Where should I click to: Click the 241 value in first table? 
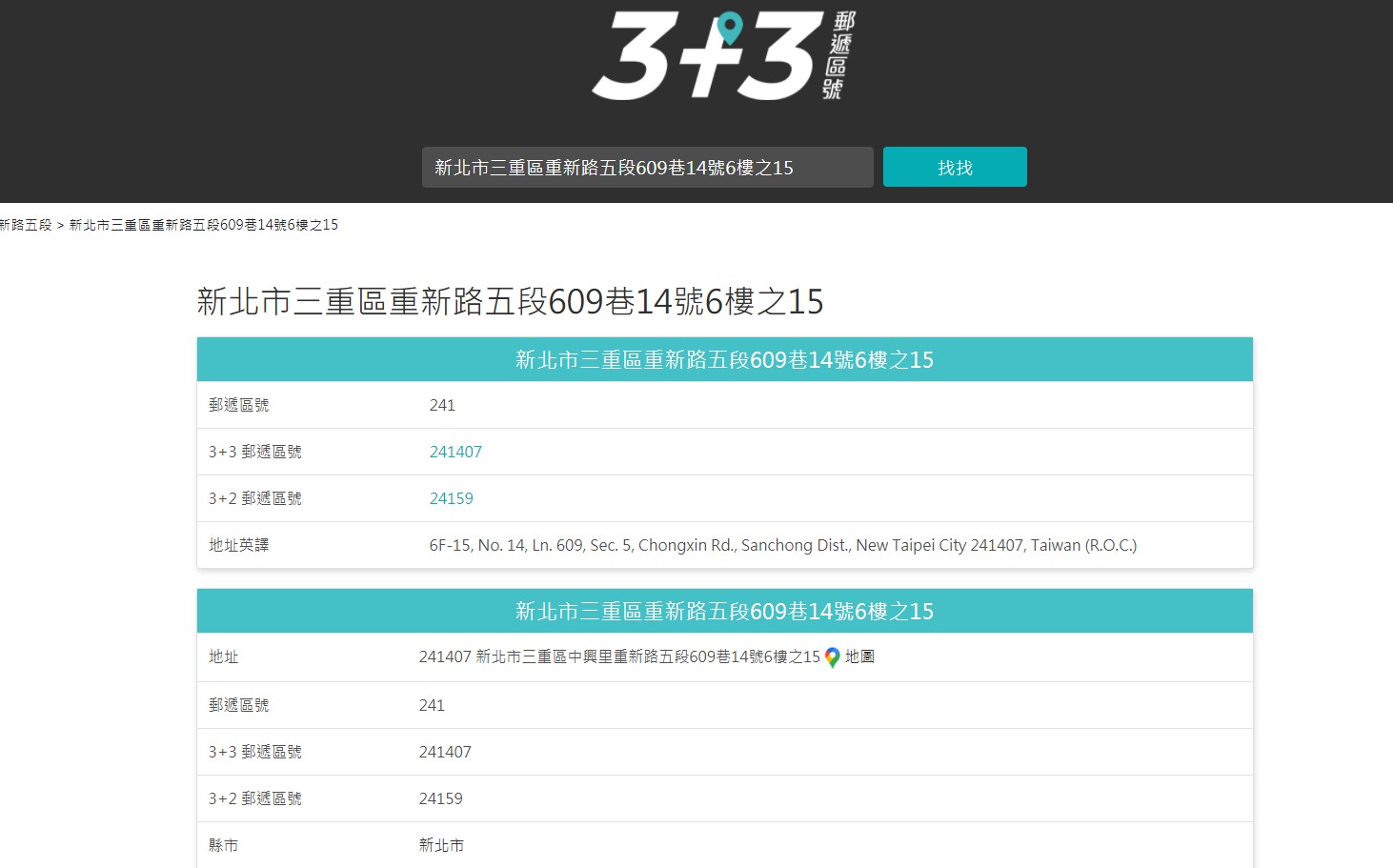(x=442, y=405)
